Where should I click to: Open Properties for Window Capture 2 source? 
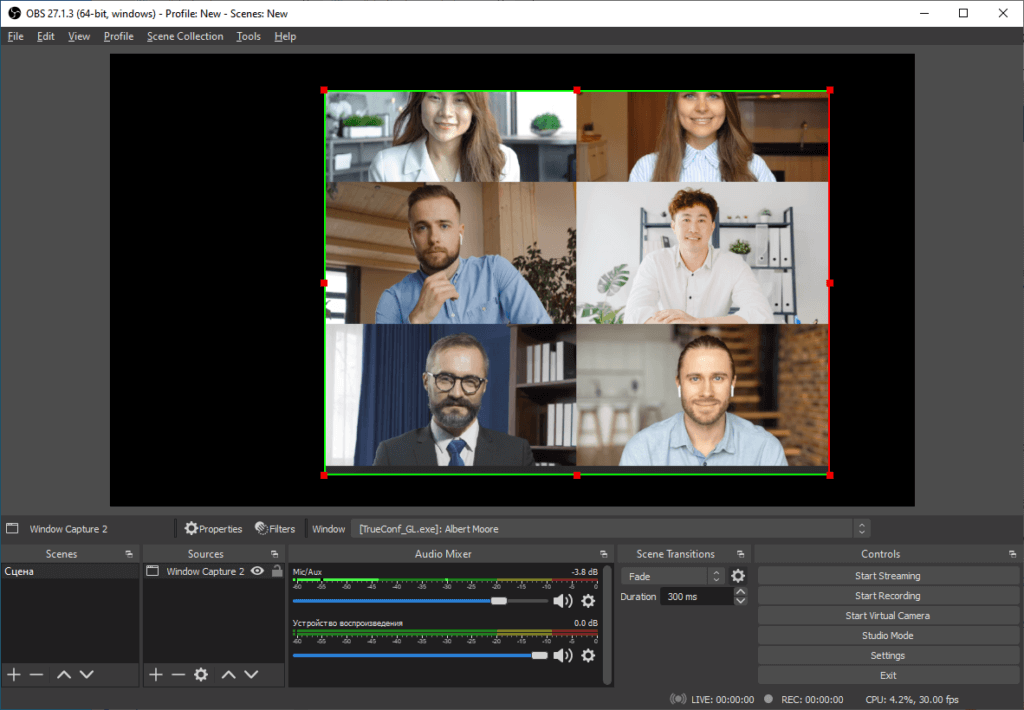(214, 528)
